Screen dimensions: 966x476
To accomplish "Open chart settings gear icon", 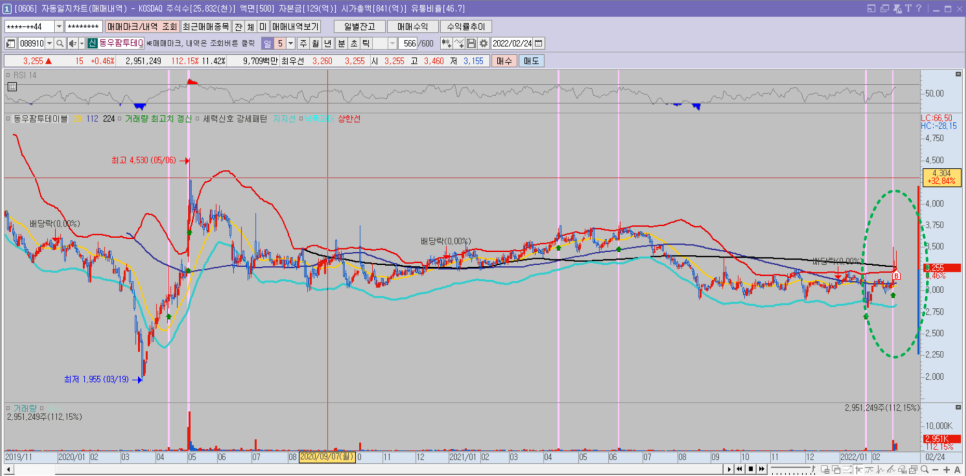I will click(x=484, y=44).
